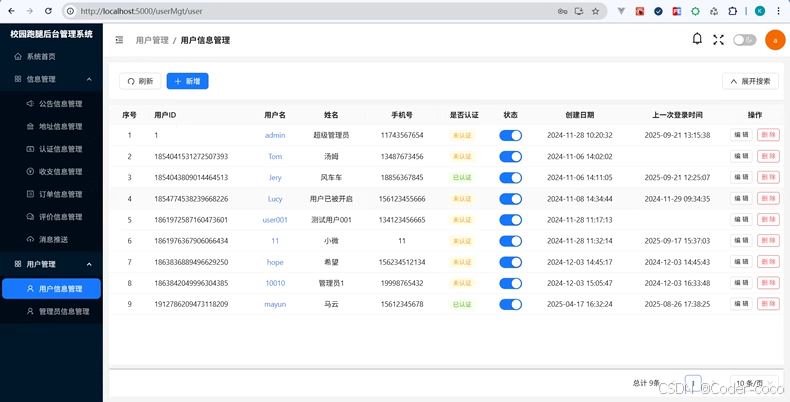Click the 创建日期 column header
The width and height of the screenshot is (790, 402).
click(579, 115)
